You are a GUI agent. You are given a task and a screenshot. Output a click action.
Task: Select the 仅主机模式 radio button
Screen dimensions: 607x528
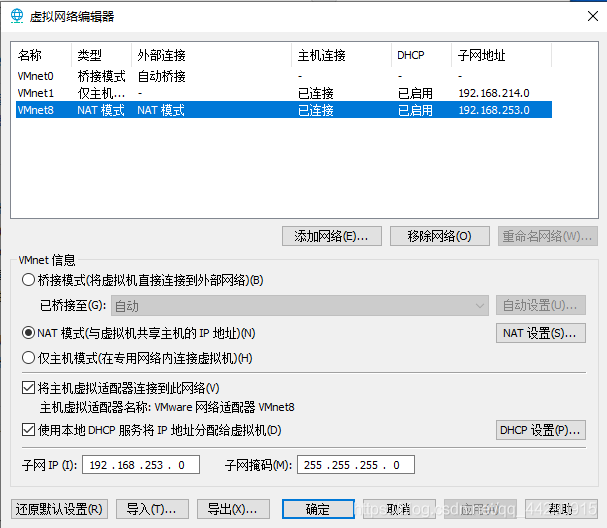(x=28, y=358)
